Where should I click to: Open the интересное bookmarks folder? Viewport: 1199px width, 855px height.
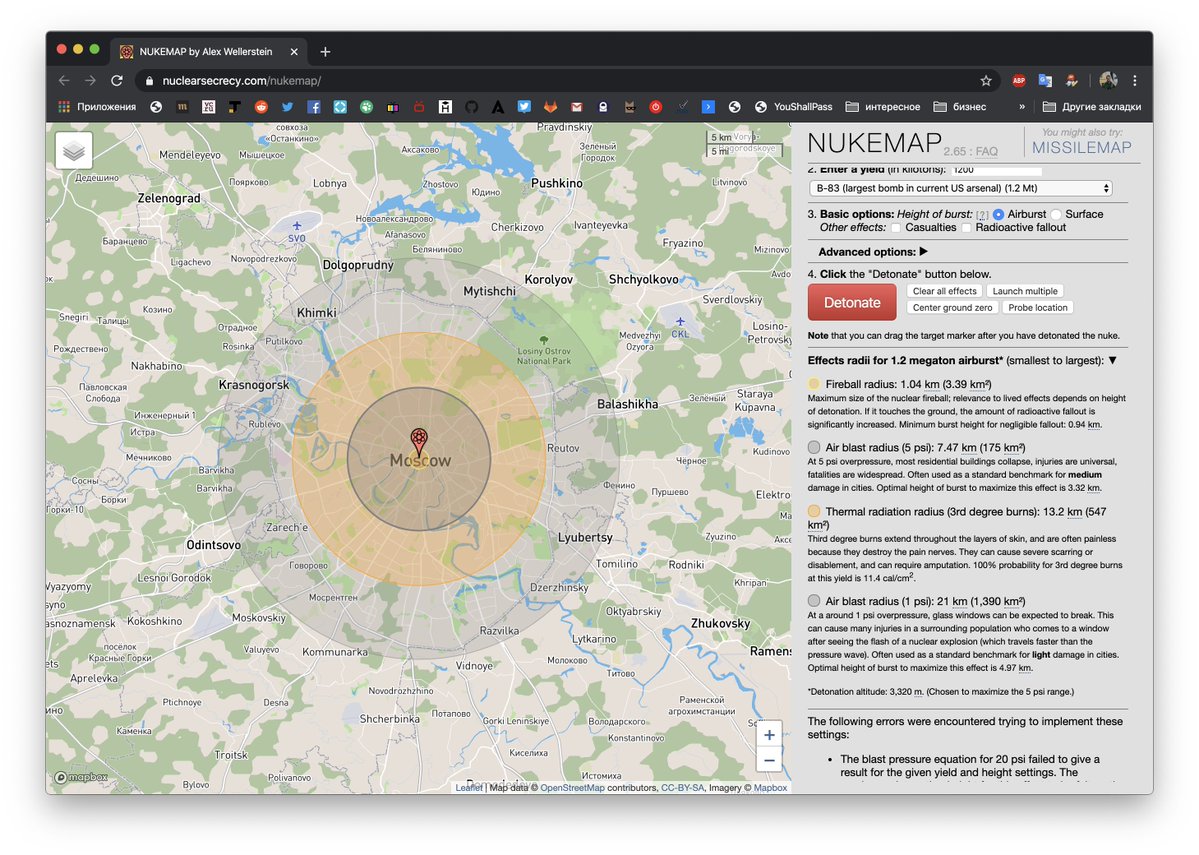pos(883,106)
